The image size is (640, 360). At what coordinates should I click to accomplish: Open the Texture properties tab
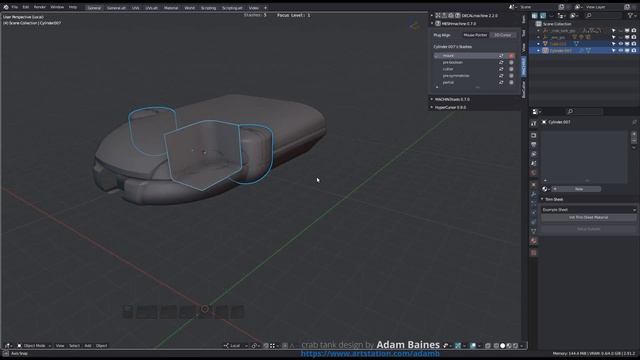pyautogui.click(x=533, y=253)
